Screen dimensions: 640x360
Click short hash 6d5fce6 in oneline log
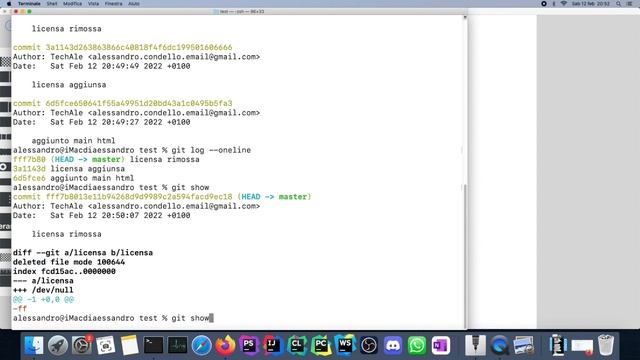point(29,178)
